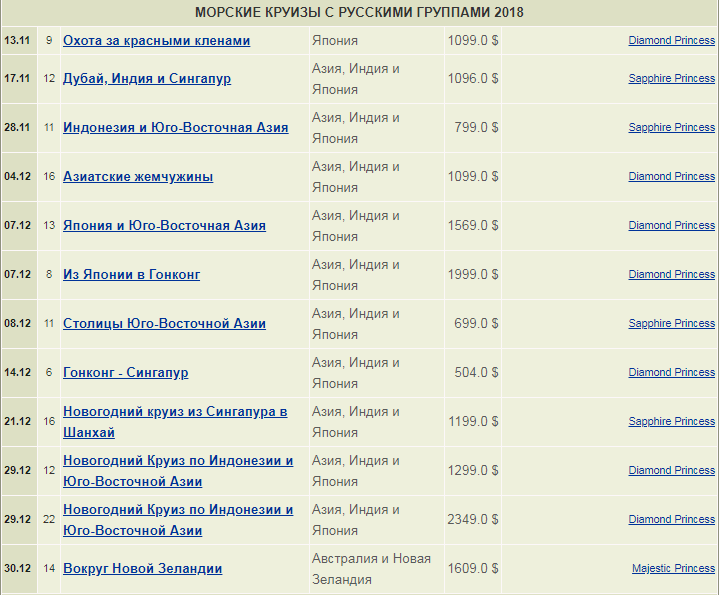Select the date '21.12'

tap(17, 422)
